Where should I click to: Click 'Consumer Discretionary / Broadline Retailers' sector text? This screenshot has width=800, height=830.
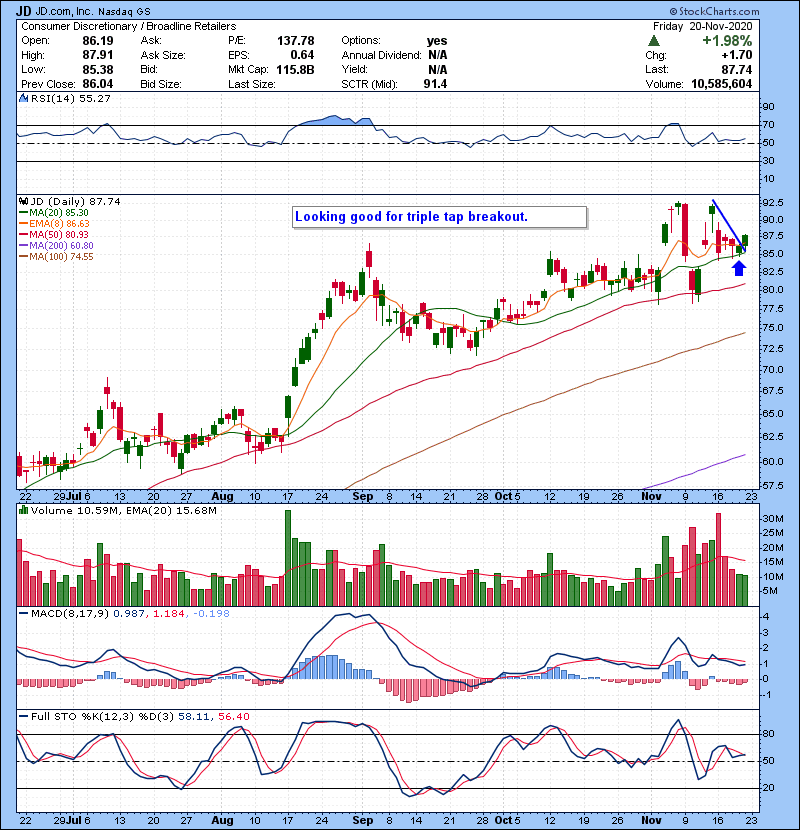pyautogui.click(x=129, y=26)
